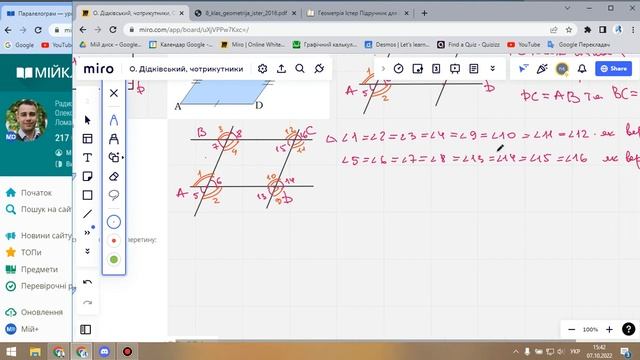Open the user avatar in Miro header
The width and height of the screenshot is (640, 360).
[x=562, y=69]
